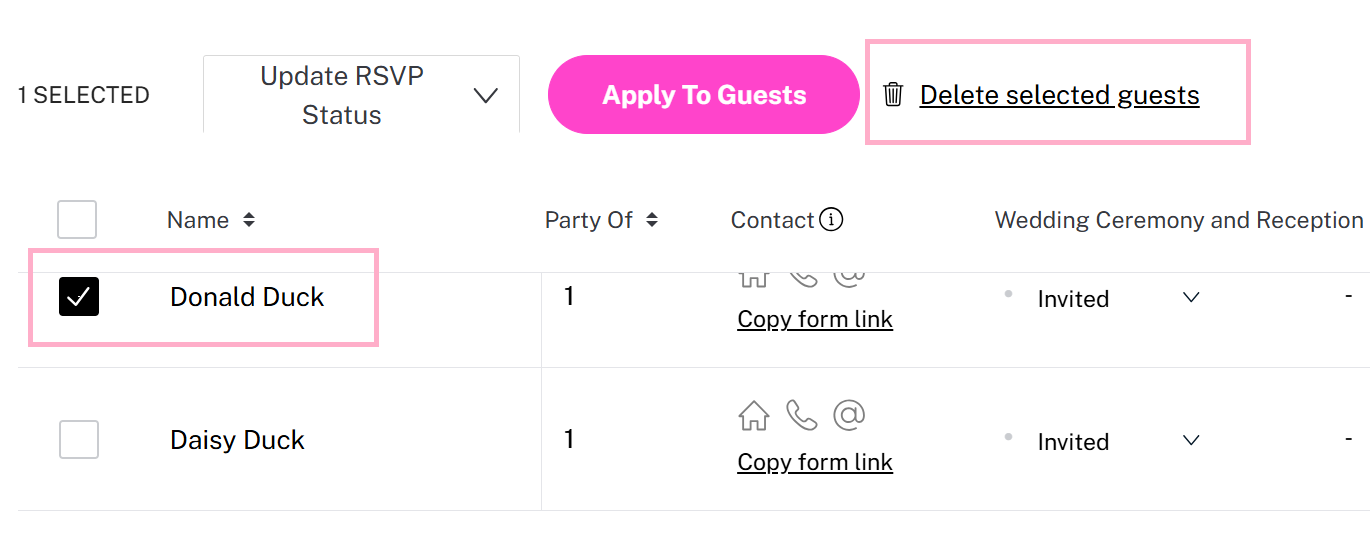The height and width of the screenshot is (557, 1370).
Task: Check the Daisy Duck checkbox
Action: [79, 439]
